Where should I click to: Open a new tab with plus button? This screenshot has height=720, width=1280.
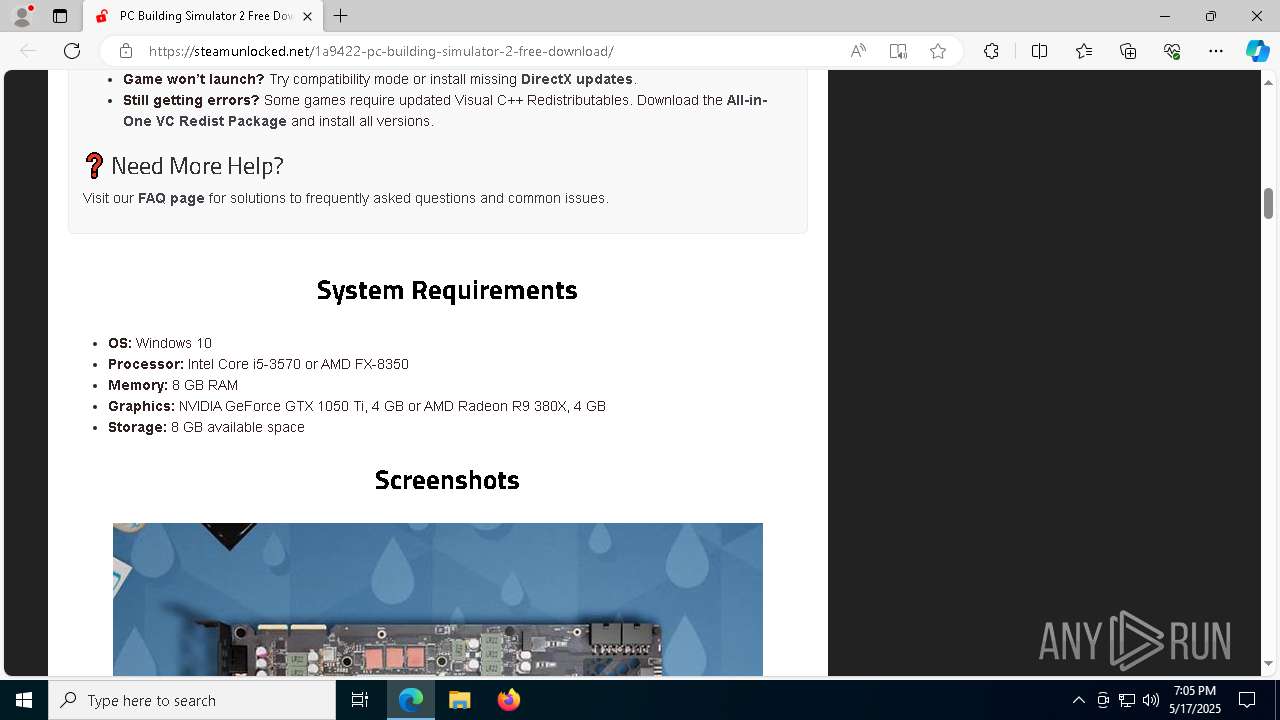click(341, 16)
